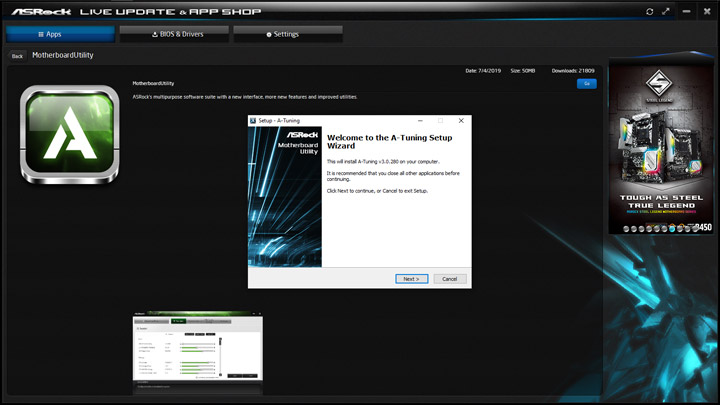Click the Back button
Image resolution: width=720 pixels, height=405 pixels.
click(17, 56)
